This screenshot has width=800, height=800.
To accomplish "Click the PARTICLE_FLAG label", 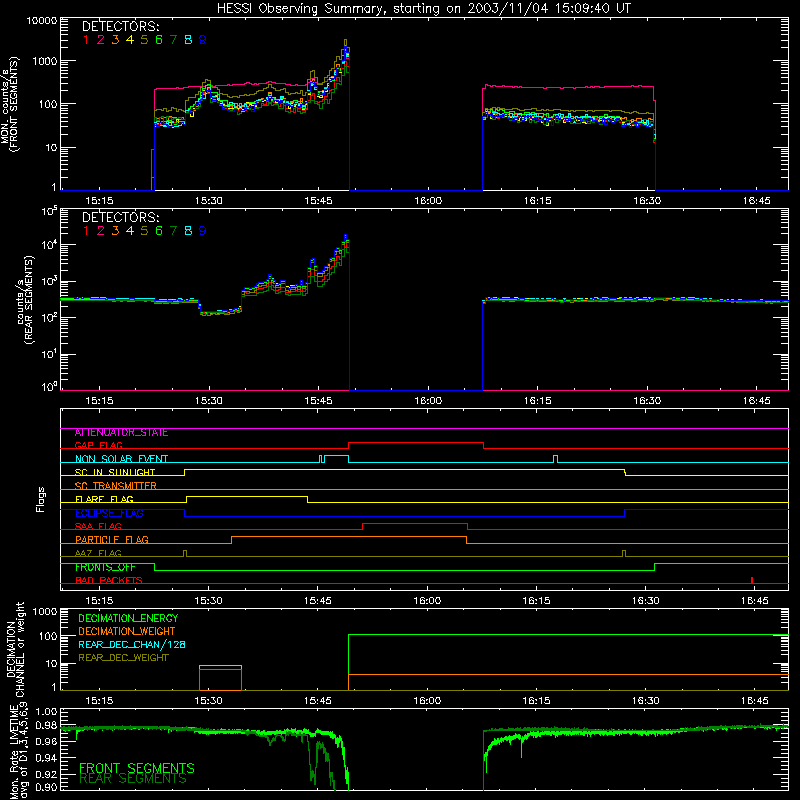I will [x=112, y=540].
